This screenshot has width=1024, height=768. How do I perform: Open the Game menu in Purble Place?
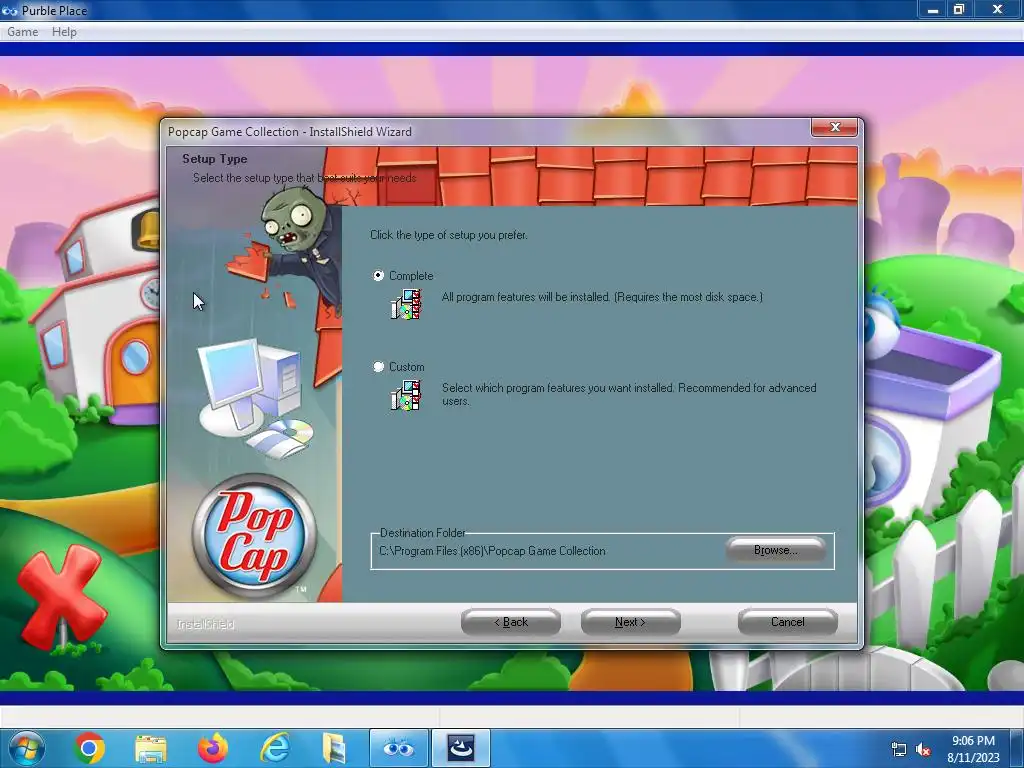pos(23,31)
